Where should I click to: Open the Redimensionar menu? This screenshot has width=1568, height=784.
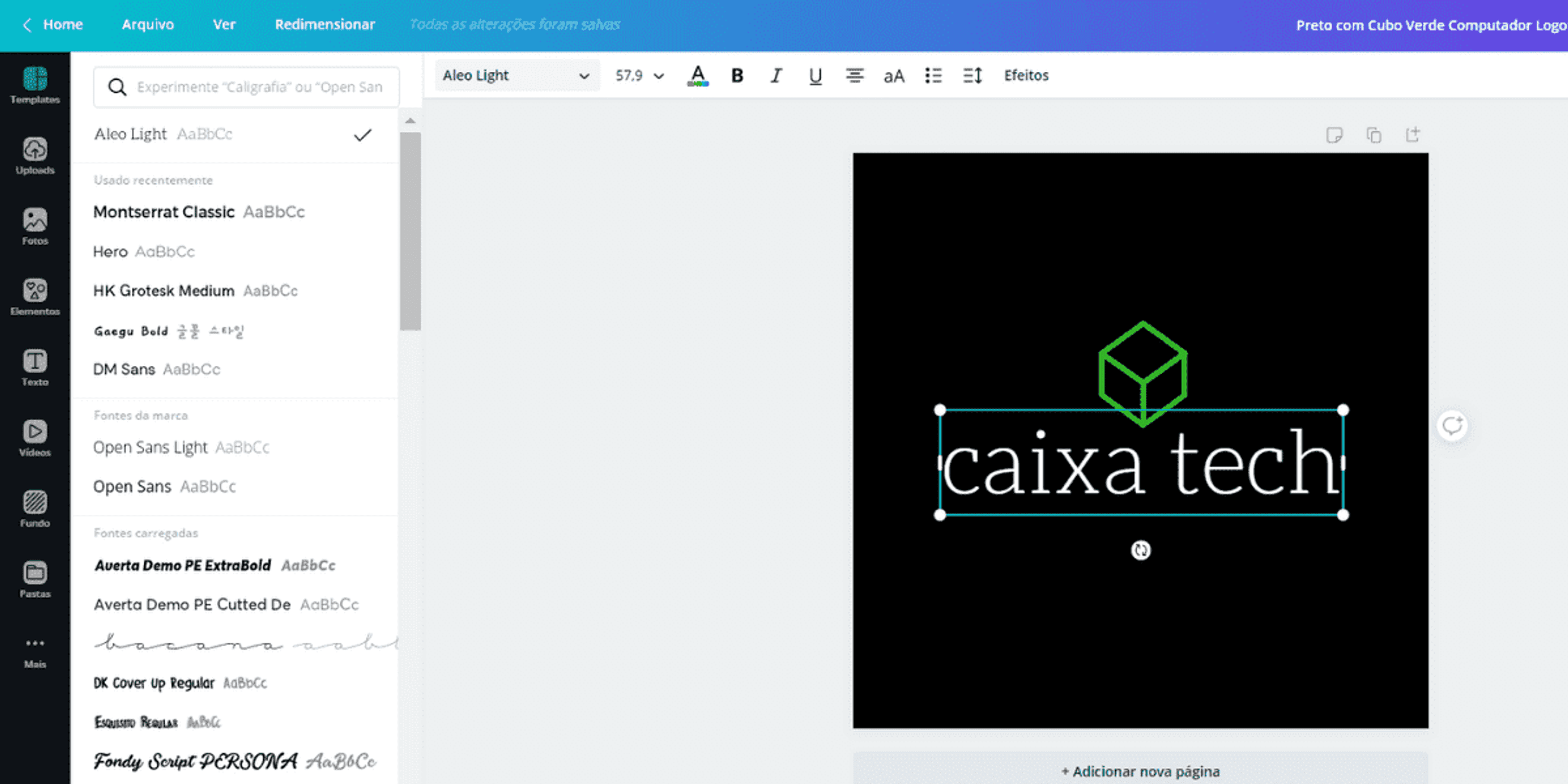tap(324, 24)
